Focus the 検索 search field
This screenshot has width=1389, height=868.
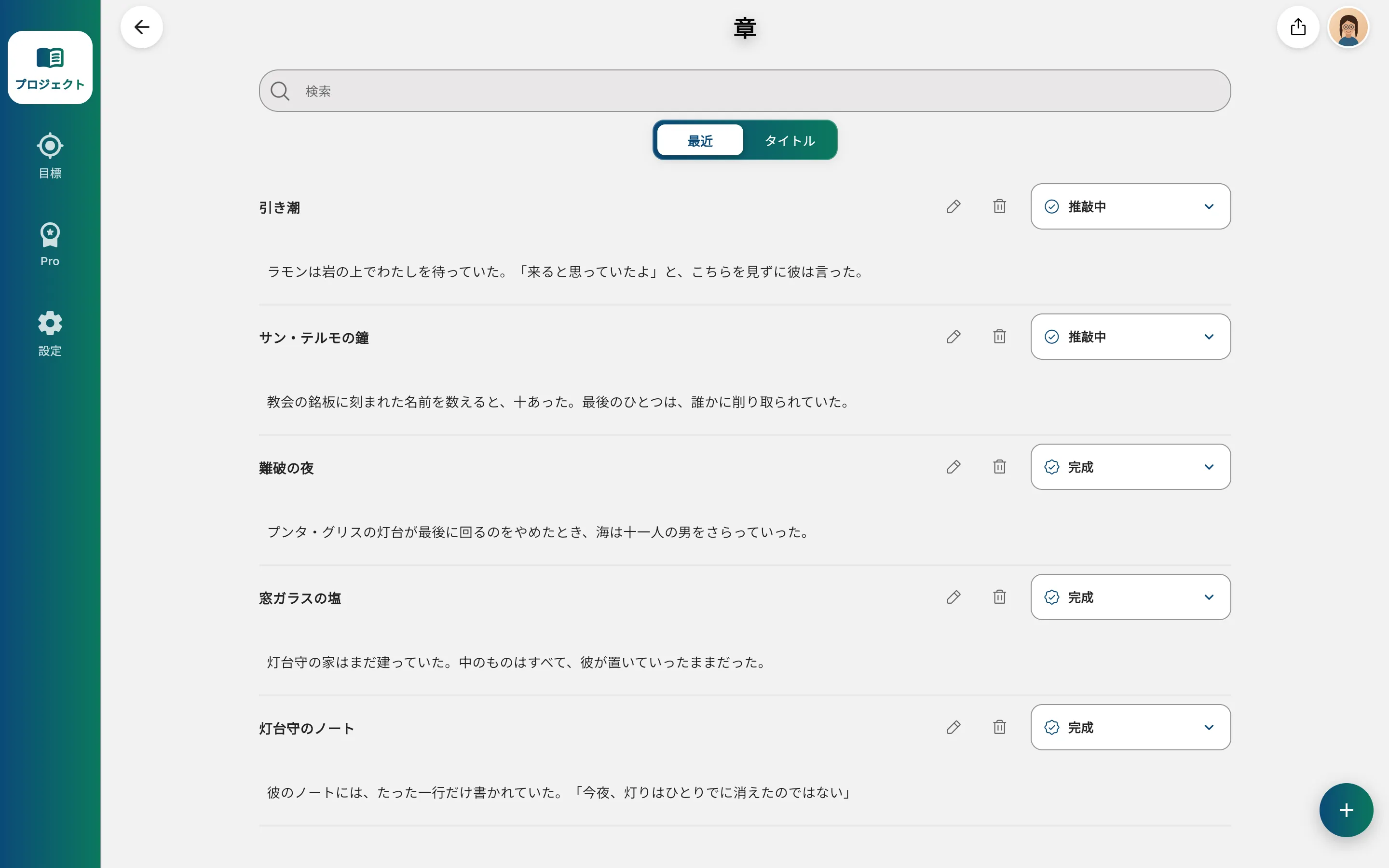(745, 91)
